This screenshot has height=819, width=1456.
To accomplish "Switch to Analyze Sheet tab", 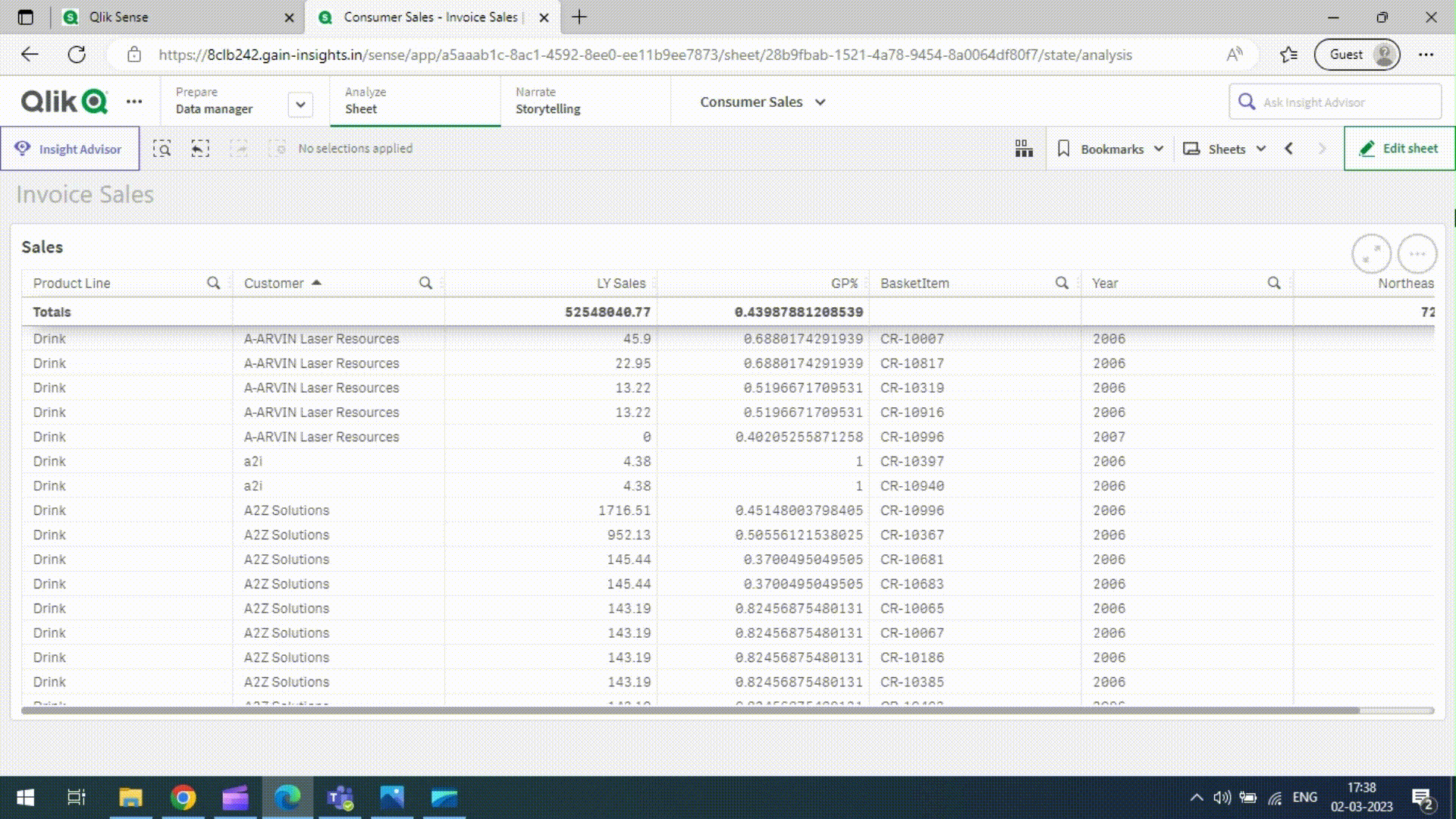I will pyautogui.click(x=415, y=101).
